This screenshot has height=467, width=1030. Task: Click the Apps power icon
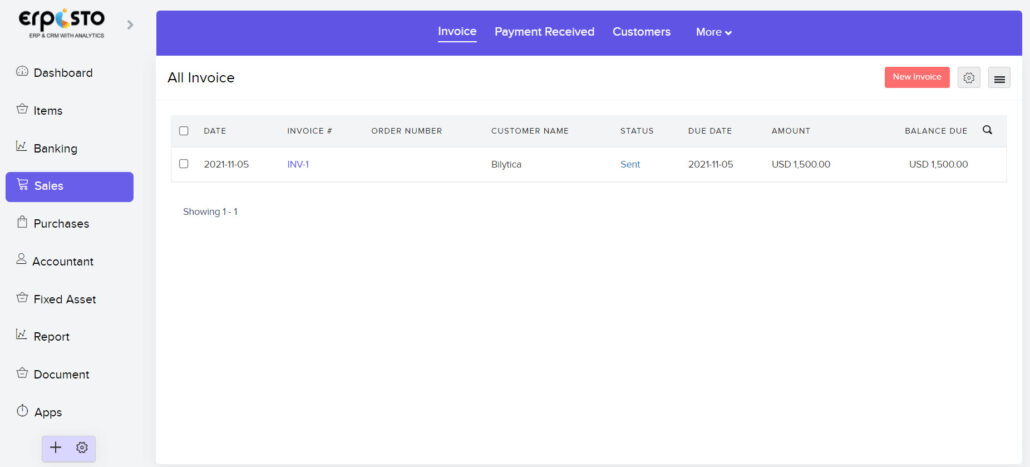(22, 411)
